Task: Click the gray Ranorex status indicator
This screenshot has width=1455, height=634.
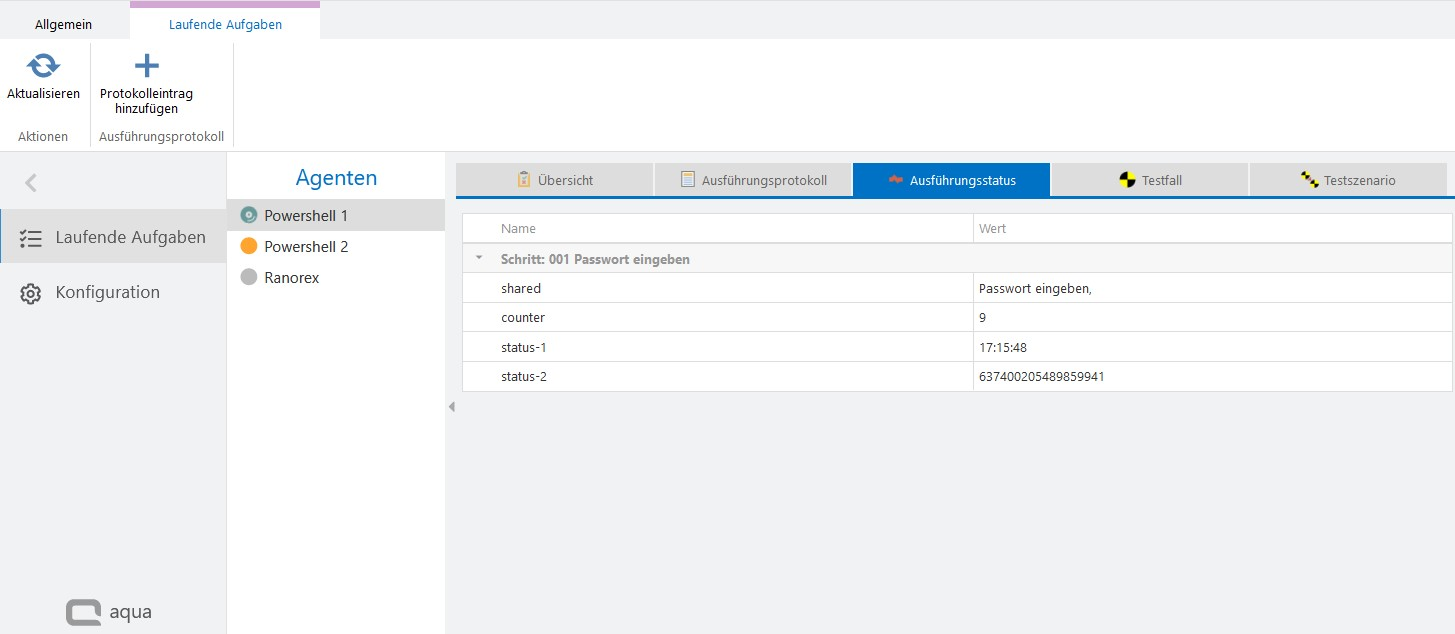Action: pos(249,277)
